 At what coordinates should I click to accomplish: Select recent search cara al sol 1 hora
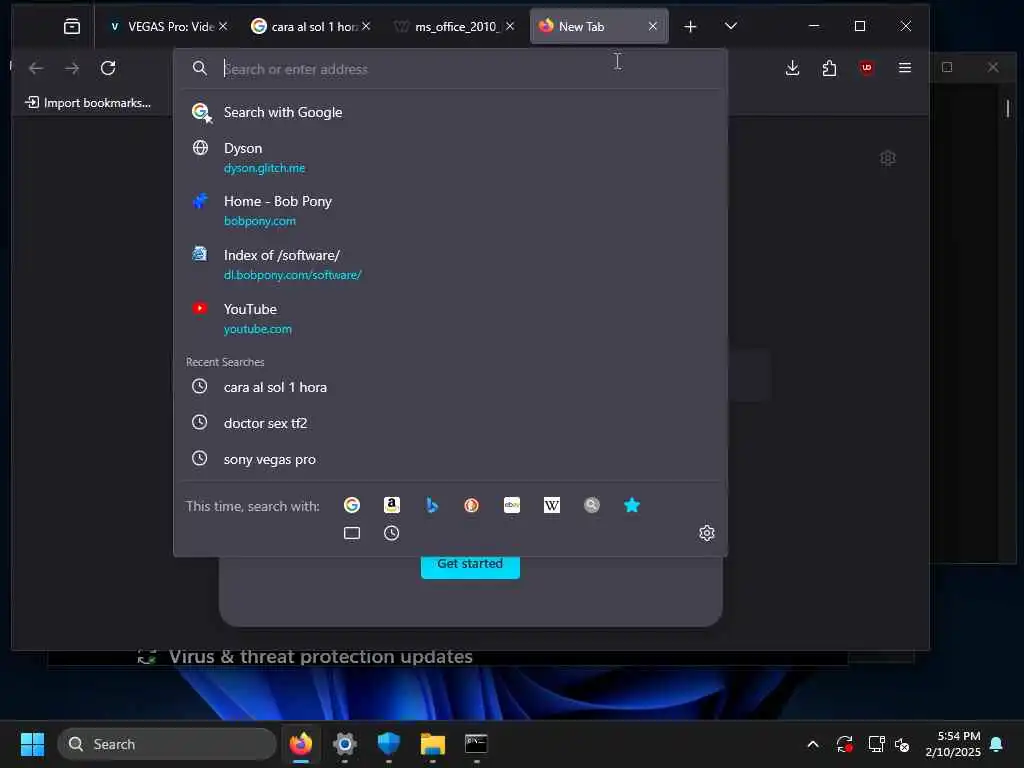[x=451, y=387]
